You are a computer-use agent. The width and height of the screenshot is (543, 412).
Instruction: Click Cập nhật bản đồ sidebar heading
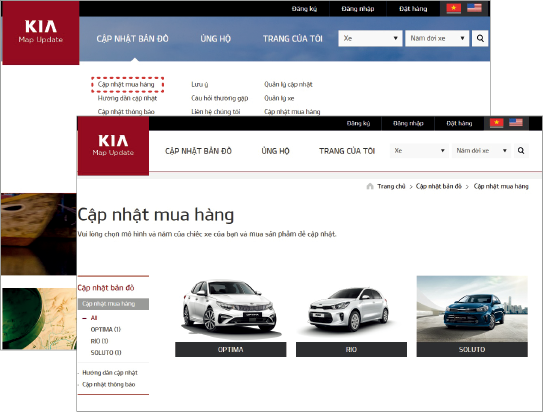click(x=106, y=288)
